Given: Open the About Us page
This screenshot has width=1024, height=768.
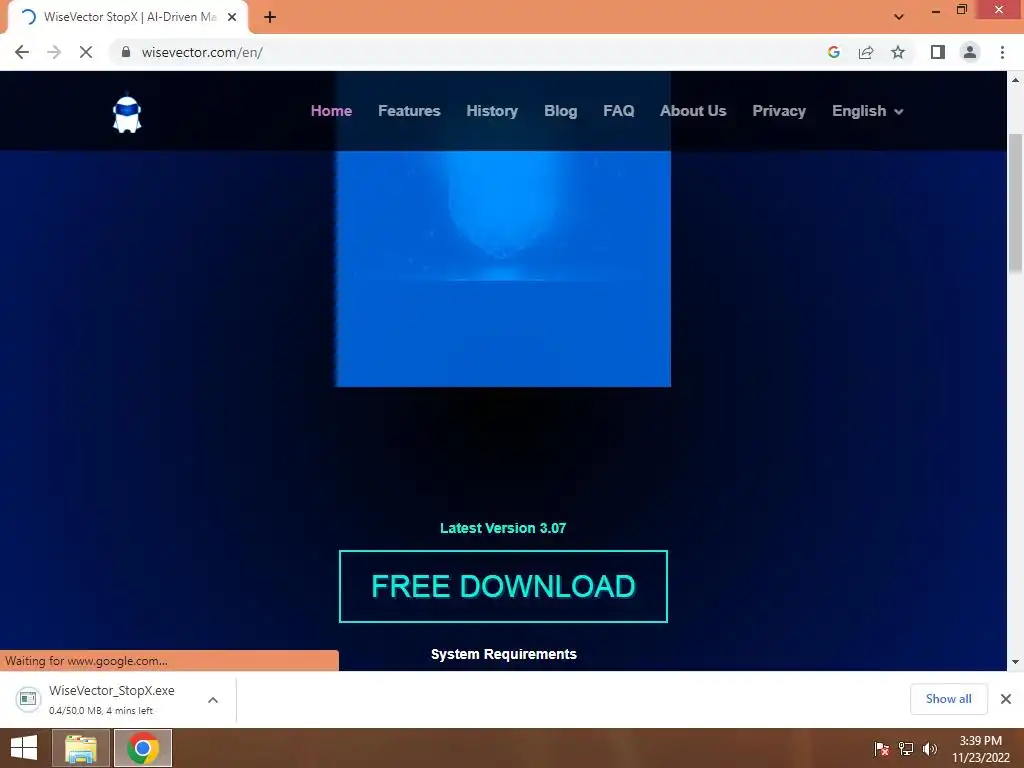Looking at the screenshot, I should (x=693, y=111).
